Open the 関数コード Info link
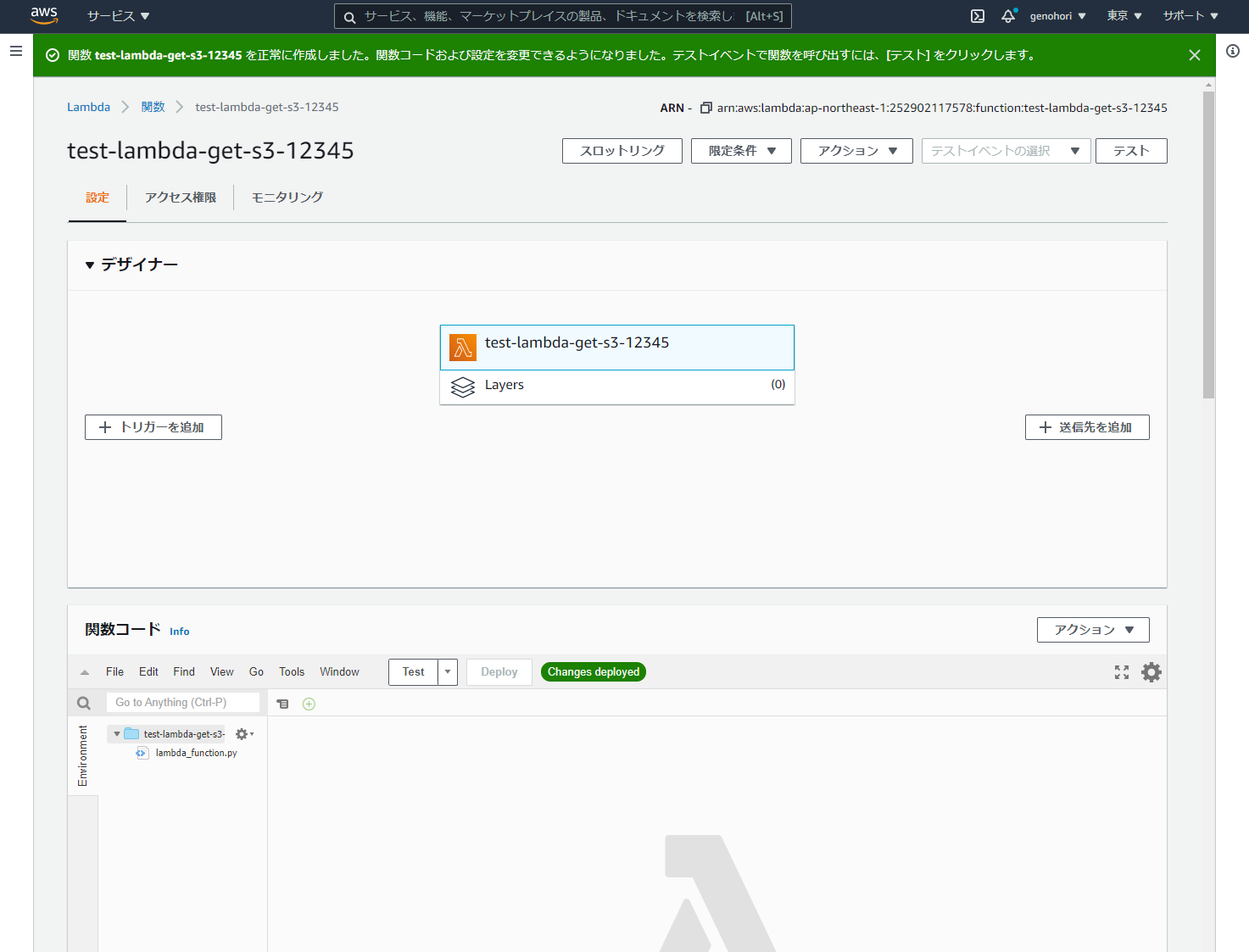Viewport: 1249px width, 952px height. coord(180,632)
